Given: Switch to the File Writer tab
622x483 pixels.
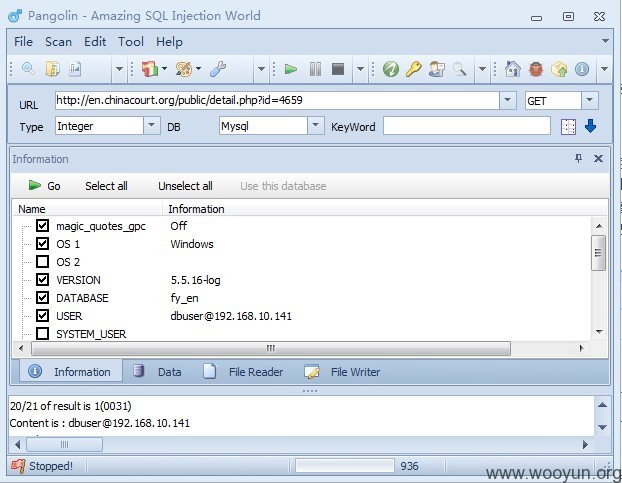Looking at the screenshot, I should pyautogui.click(x=342, y=372).
